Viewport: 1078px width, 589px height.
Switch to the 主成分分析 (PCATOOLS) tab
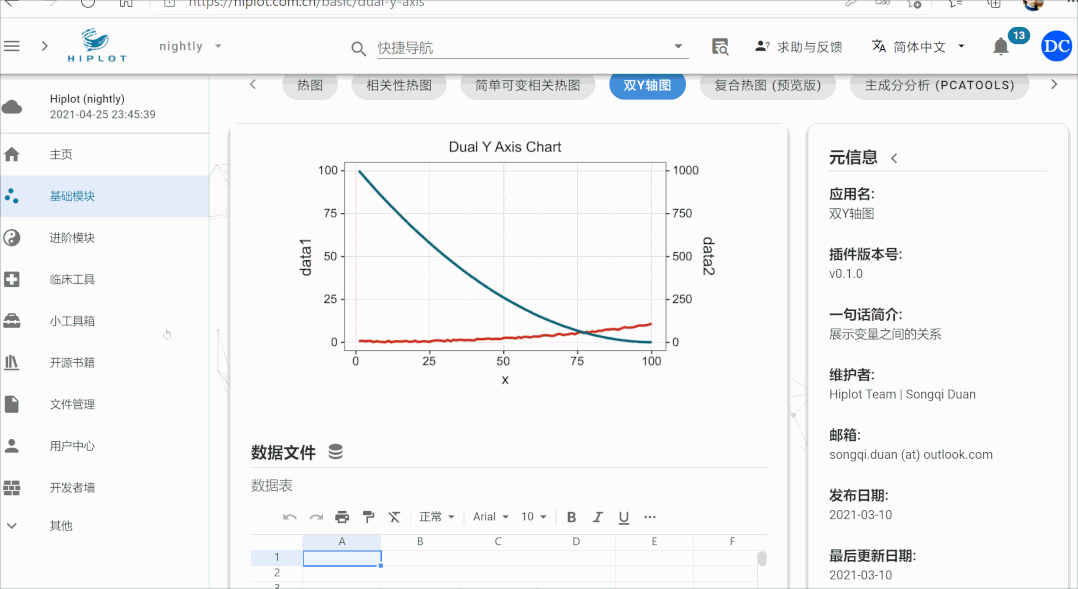940,85
